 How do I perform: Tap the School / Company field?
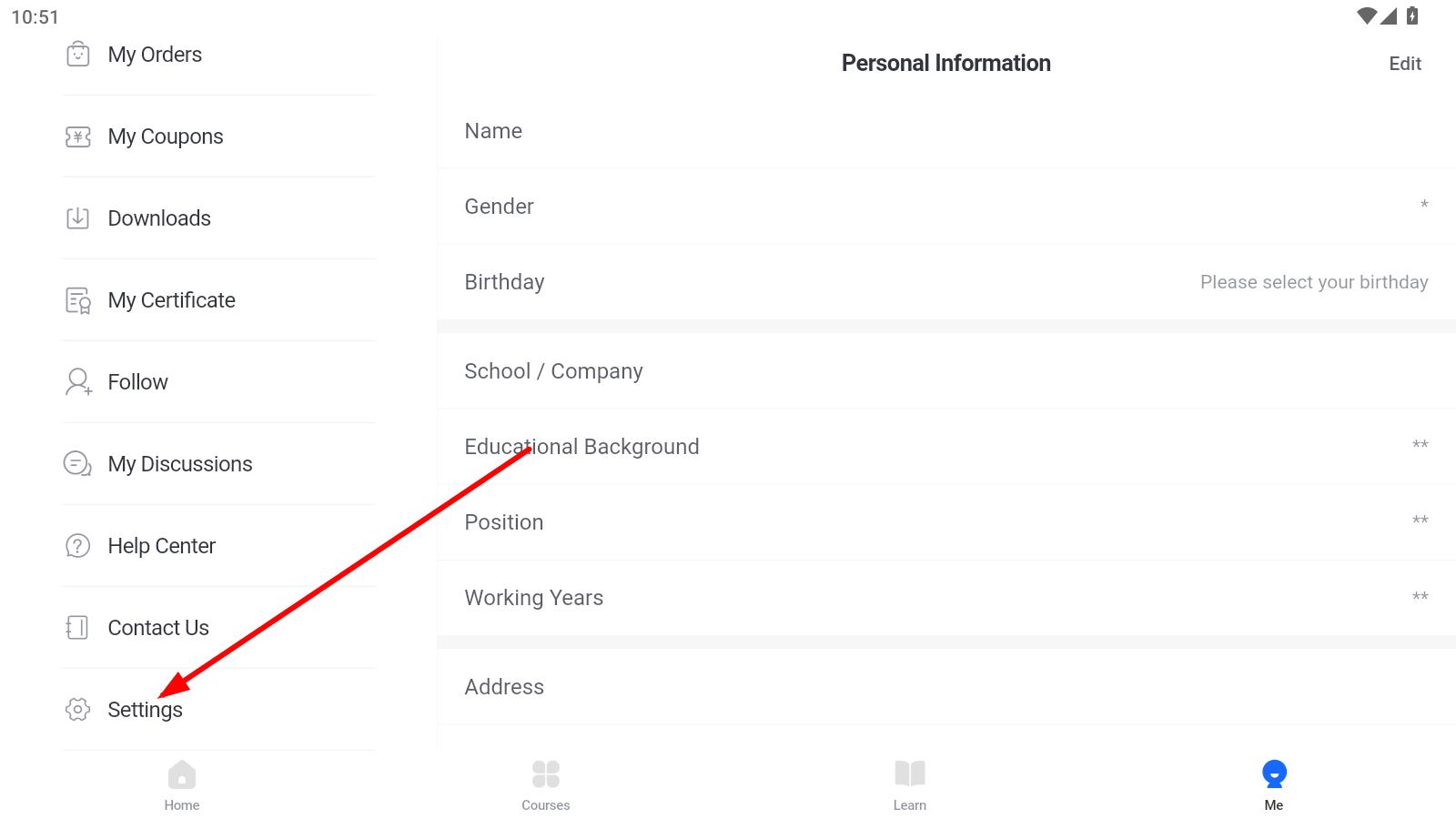tap(946, 371)
